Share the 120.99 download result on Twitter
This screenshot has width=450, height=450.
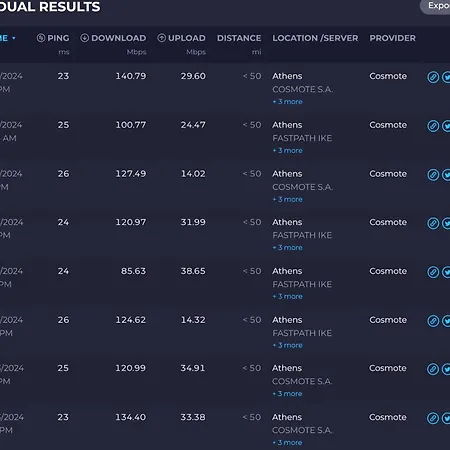(446, 369)
